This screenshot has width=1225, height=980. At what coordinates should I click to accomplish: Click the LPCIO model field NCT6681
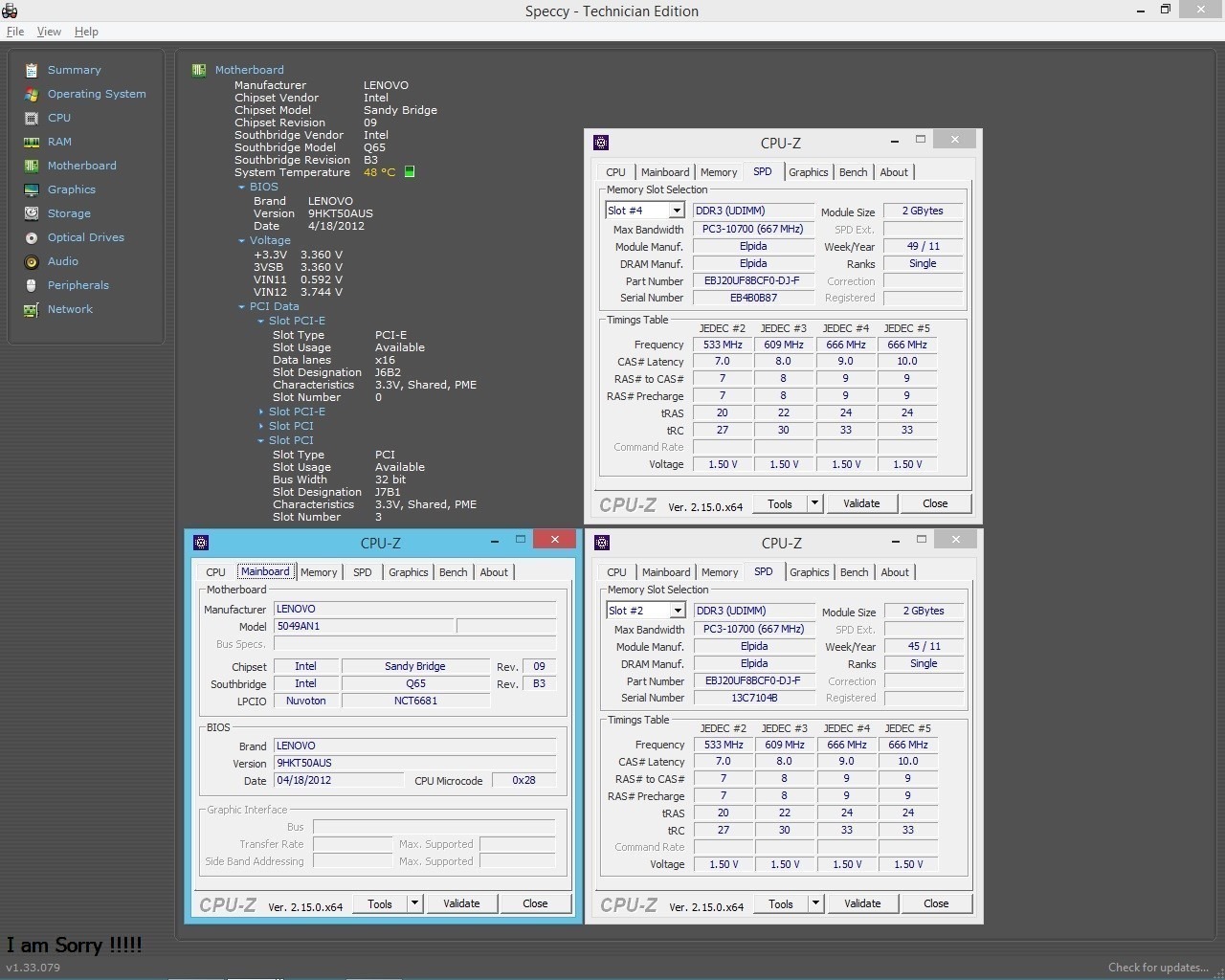click(x=415, y=701)
